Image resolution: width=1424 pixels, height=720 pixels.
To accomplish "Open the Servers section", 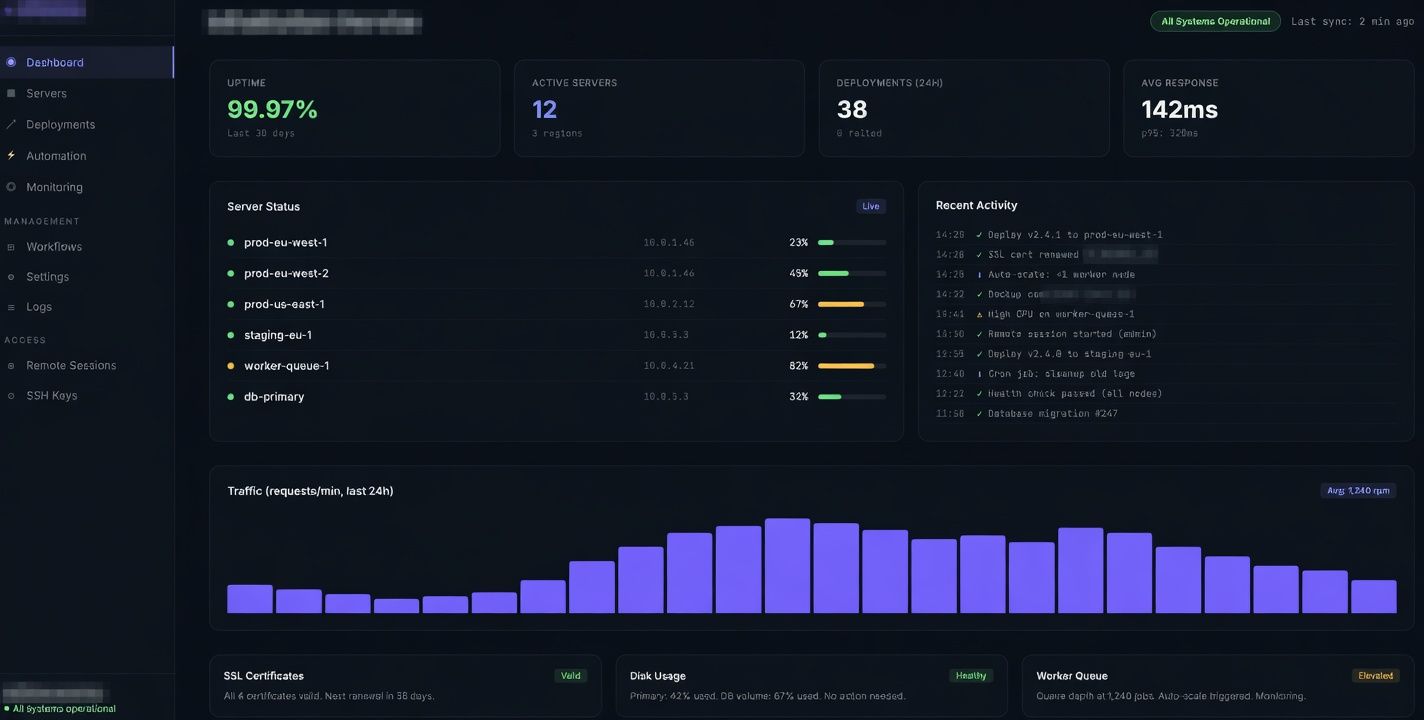I will click(87, 93).
